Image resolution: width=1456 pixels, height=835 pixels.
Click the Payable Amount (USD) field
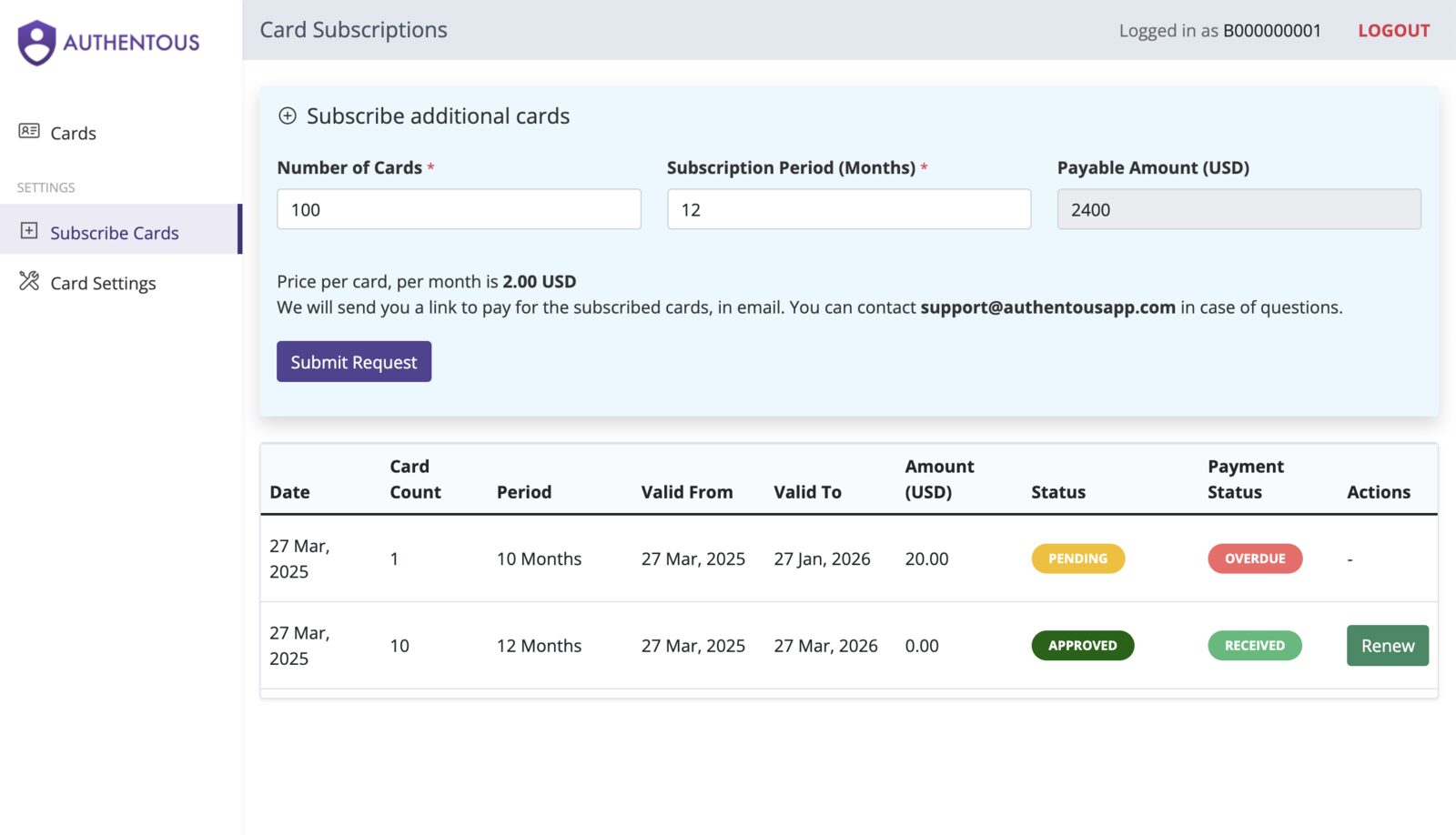click(1239, 209)
